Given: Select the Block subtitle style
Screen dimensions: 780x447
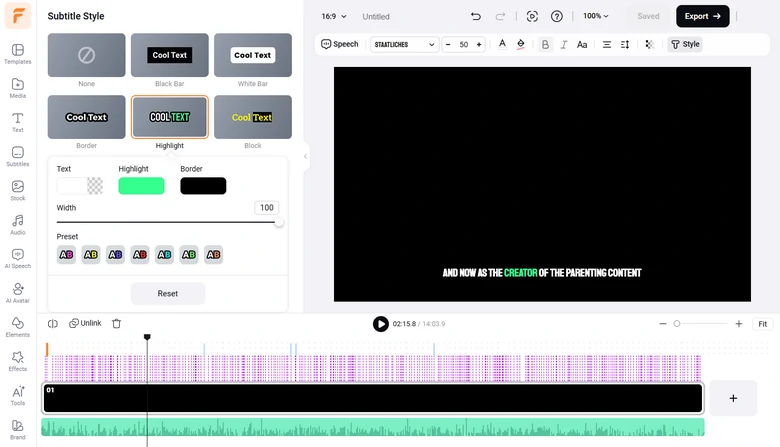Looking at the screenshot, I should 253,117.
